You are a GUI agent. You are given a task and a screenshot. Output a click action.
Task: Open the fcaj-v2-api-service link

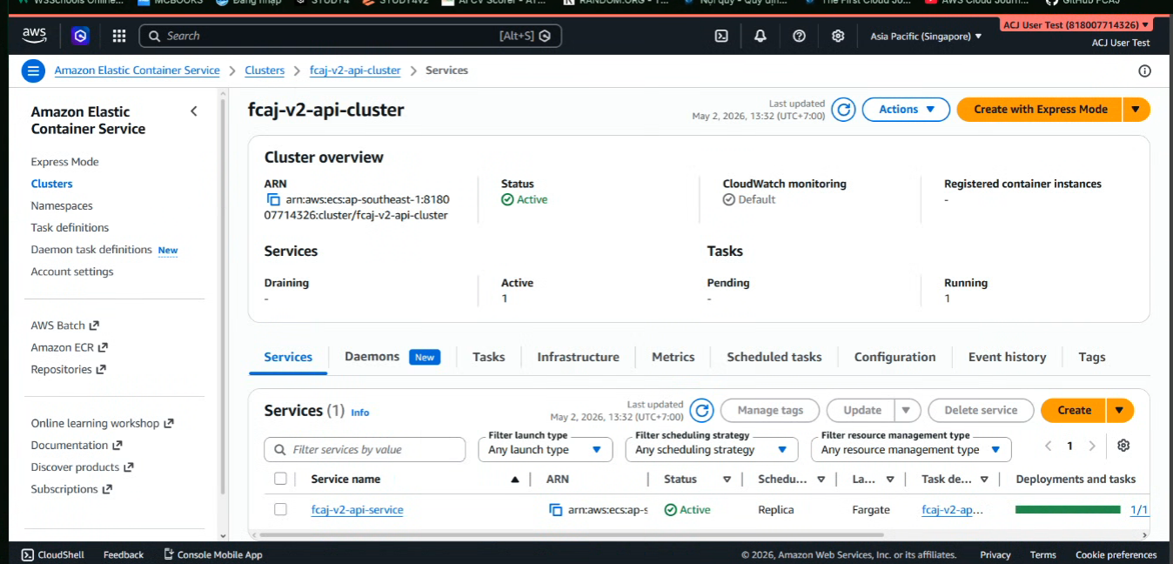click(357, 509)
